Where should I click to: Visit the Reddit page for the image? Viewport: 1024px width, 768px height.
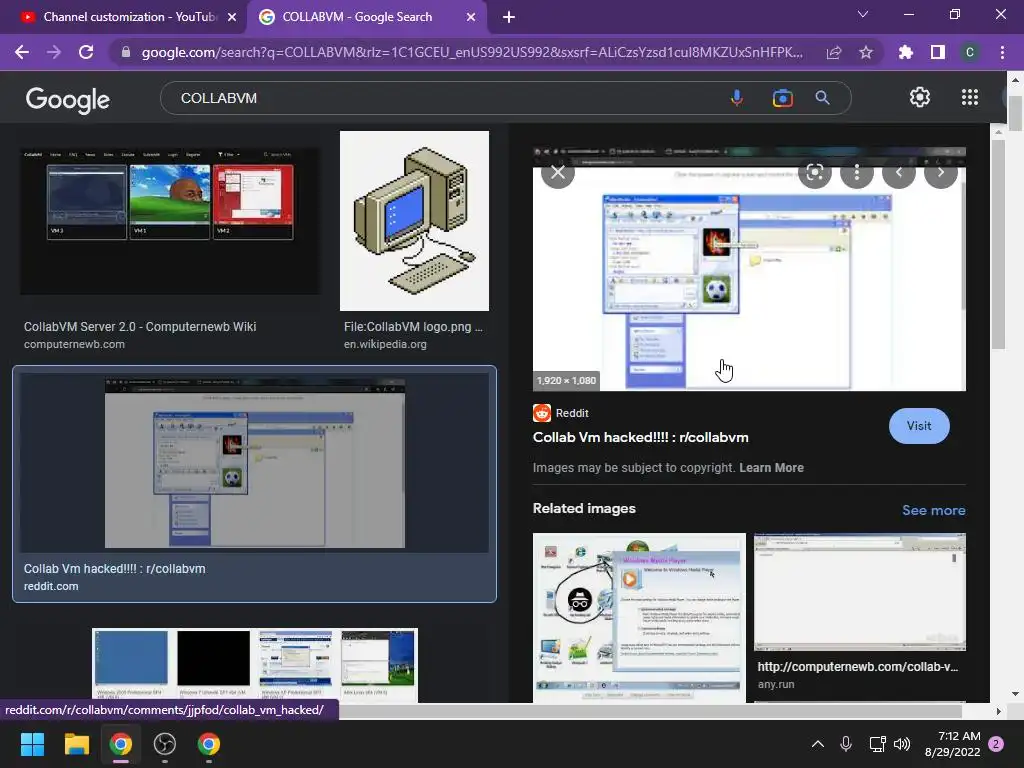(919, 426)
